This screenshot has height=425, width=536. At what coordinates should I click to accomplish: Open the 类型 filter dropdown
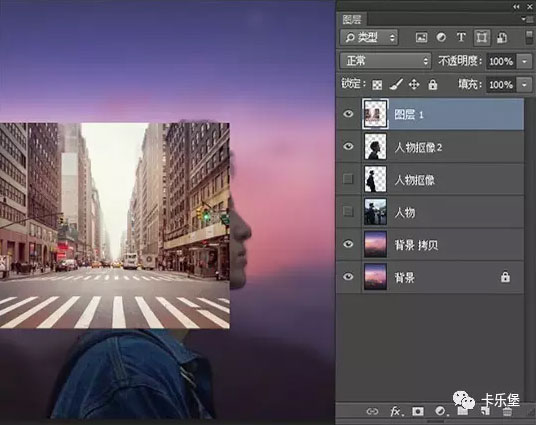[369, 37]
